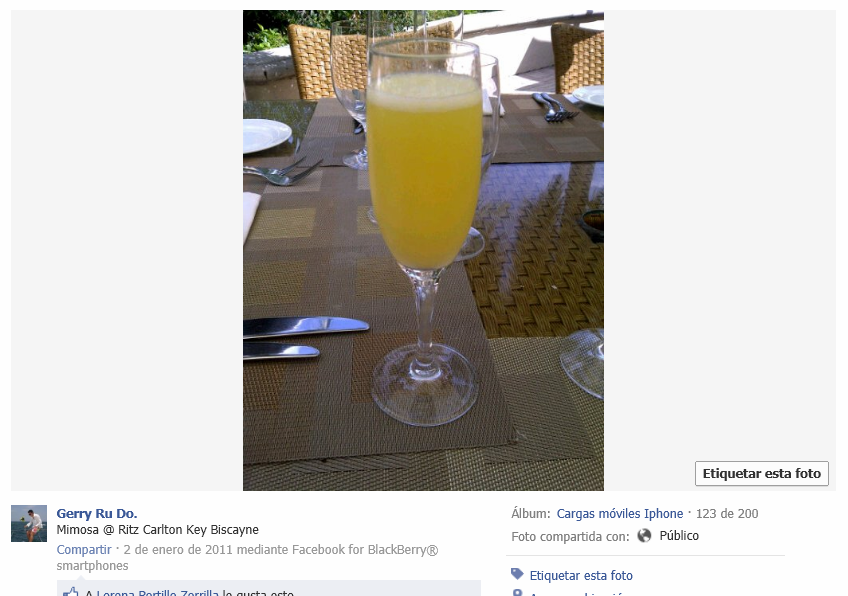
Task: Click the gray area left of the photo
Action: click(127, 250)
